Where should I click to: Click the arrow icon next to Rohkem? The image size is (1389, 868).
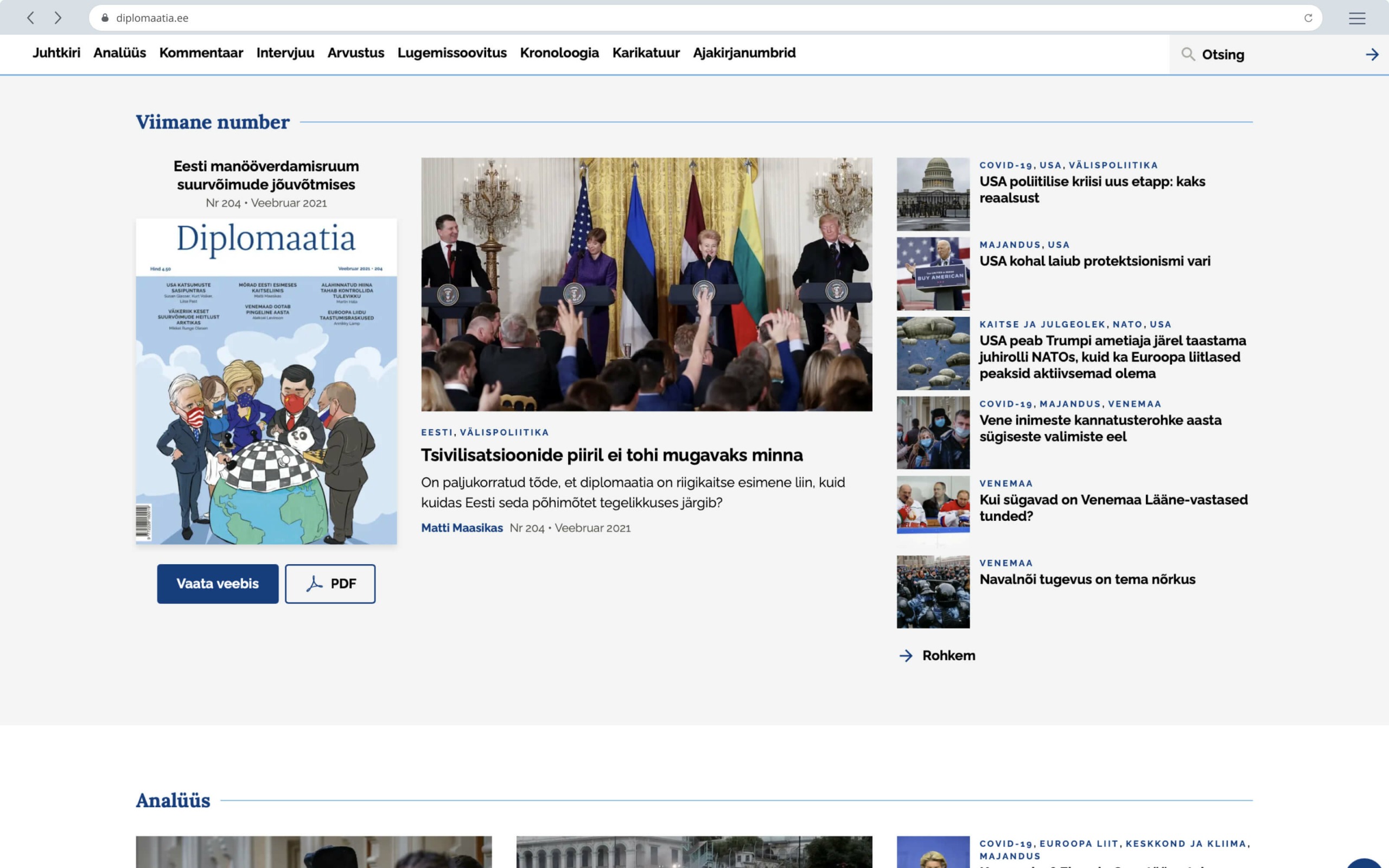point(907,655)
